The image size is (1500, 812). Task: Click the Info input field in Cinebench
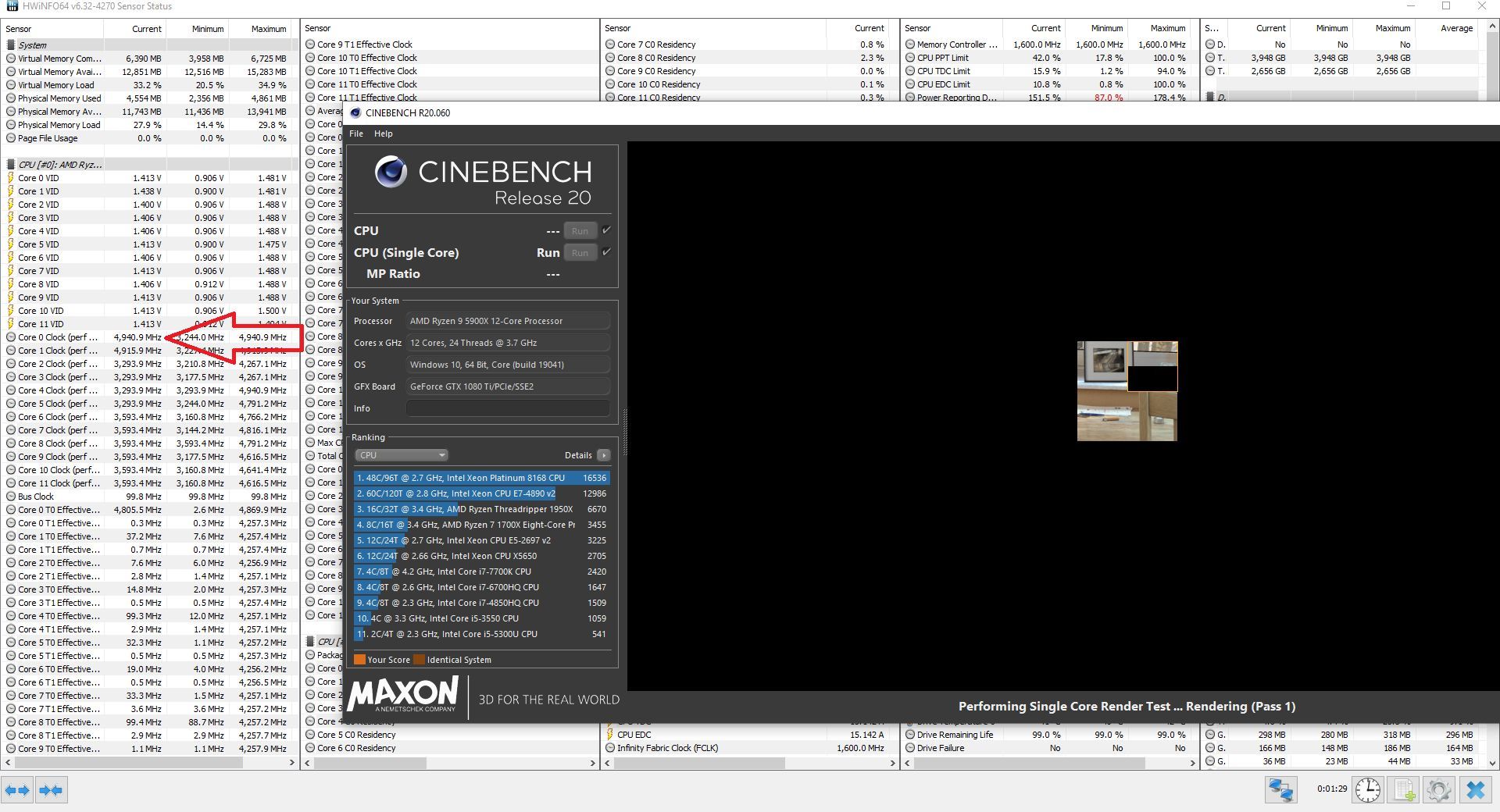tap(508, 408)
